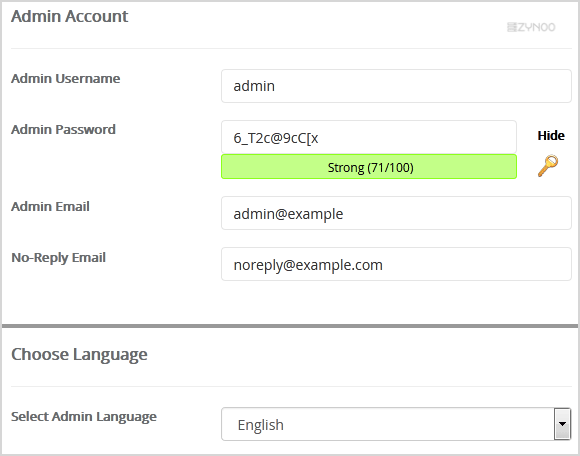The height and width of the screenshot is (456, 580).
Task: Click the word admin in username box
Action: [x=254, y=86]
